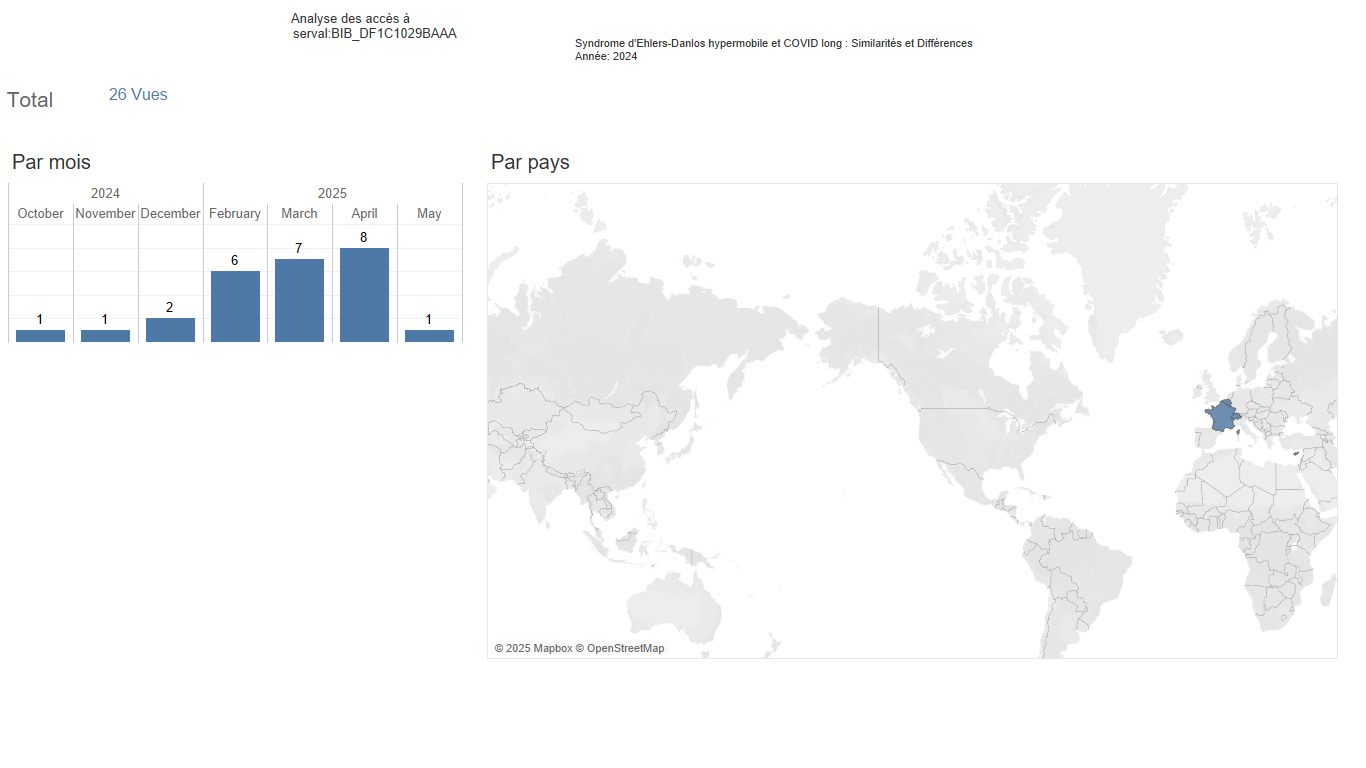Click the 'February' month label
The height and width of the screenshot is (768, 1366).
(235, 213)
